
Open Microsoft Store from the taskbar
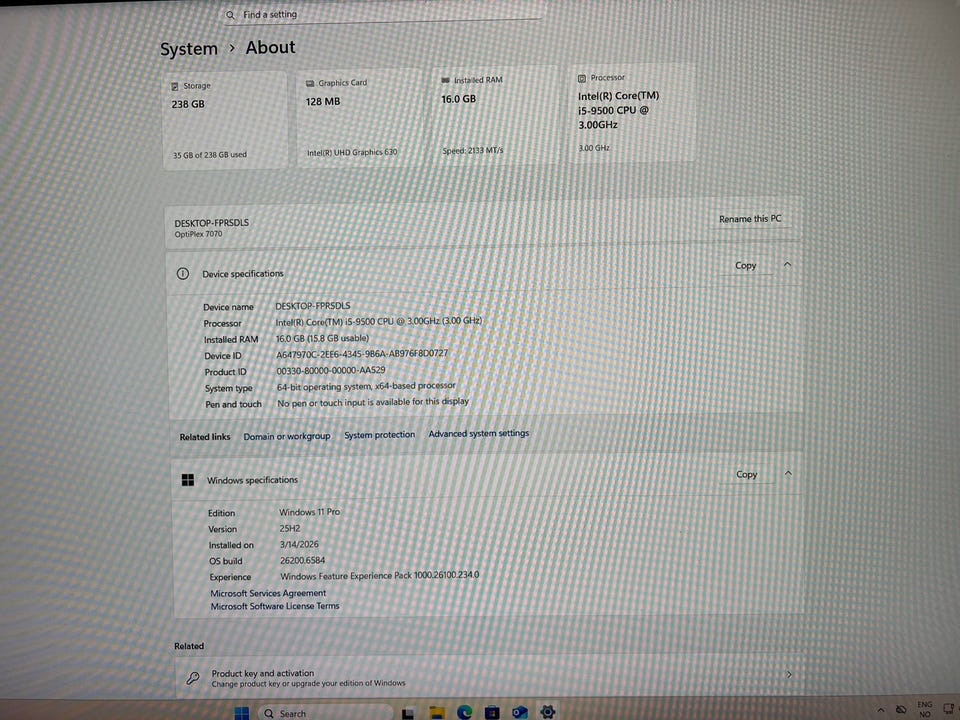[492, 713]
